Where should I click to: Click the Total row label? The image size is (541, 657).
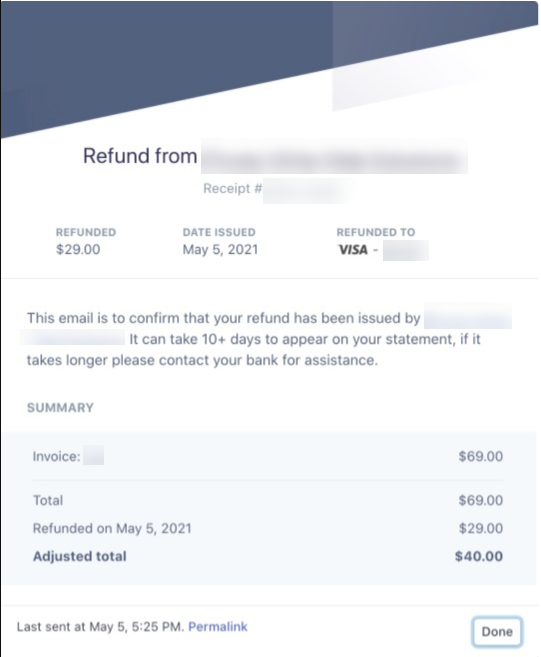click(x=48, y=500)
